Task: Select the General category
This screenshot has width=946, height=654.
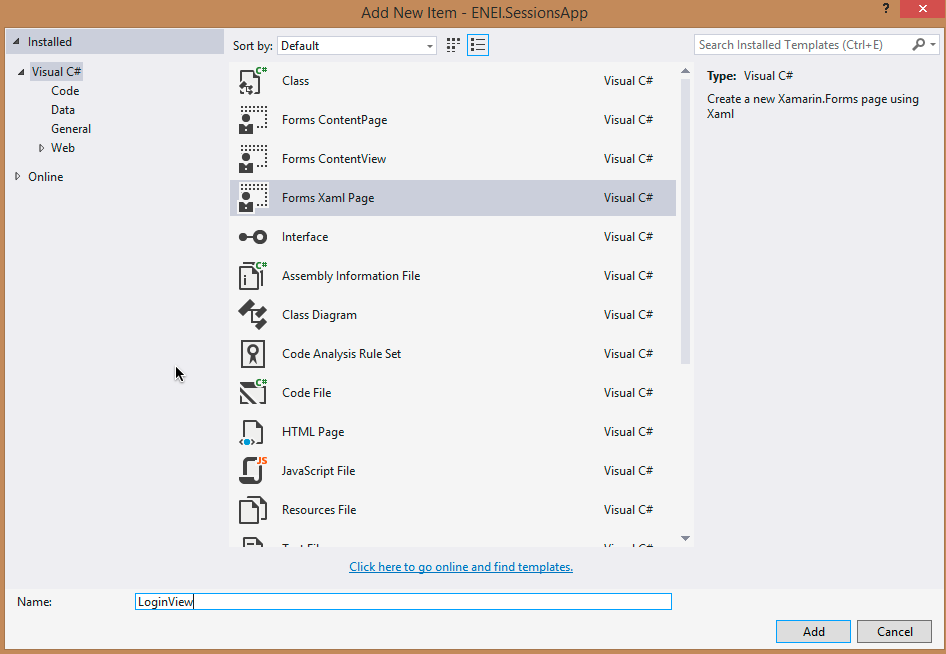Action: 71,129
